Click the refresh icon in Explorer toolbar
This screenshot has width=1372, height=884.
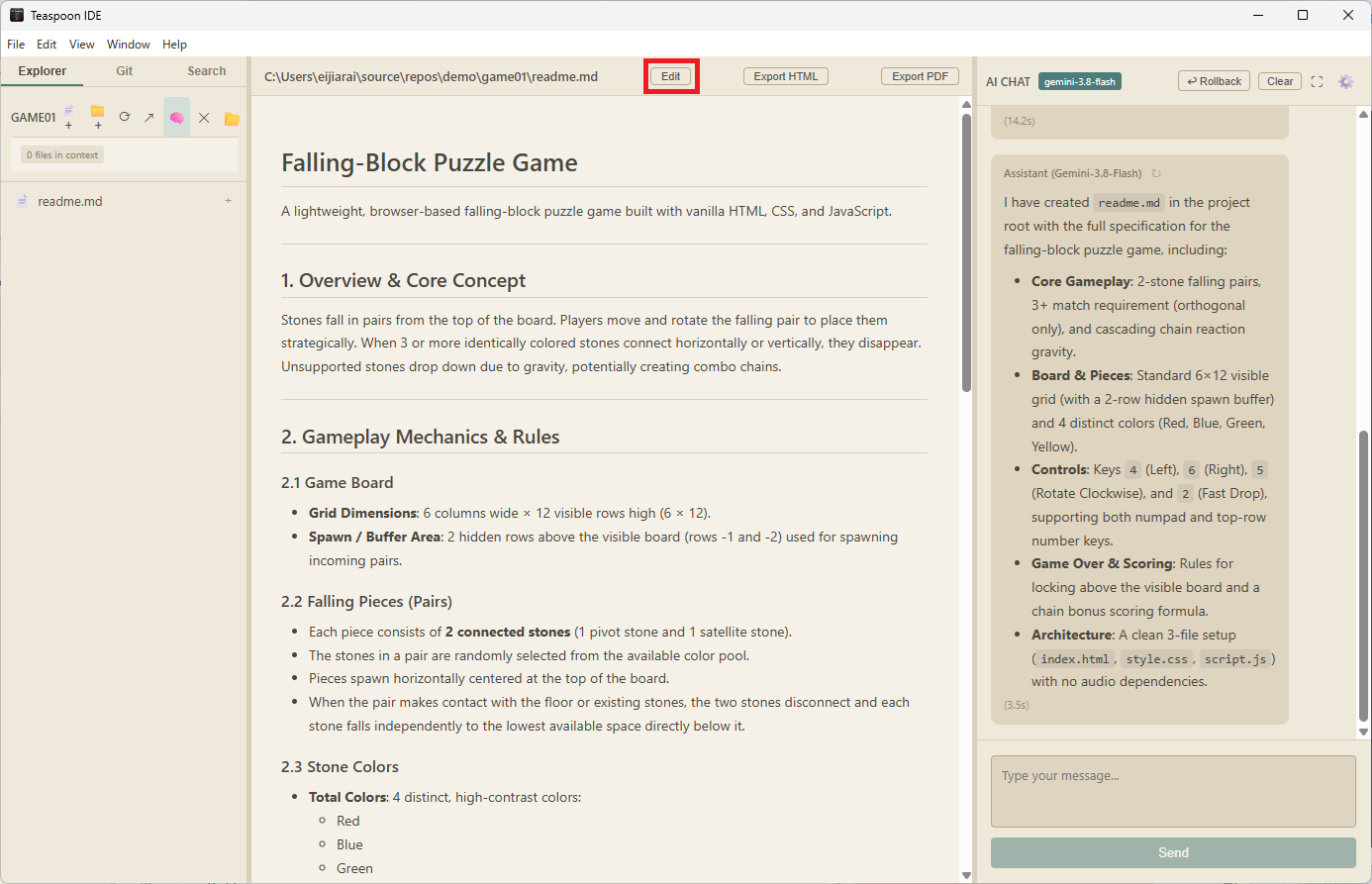(125, 117)
